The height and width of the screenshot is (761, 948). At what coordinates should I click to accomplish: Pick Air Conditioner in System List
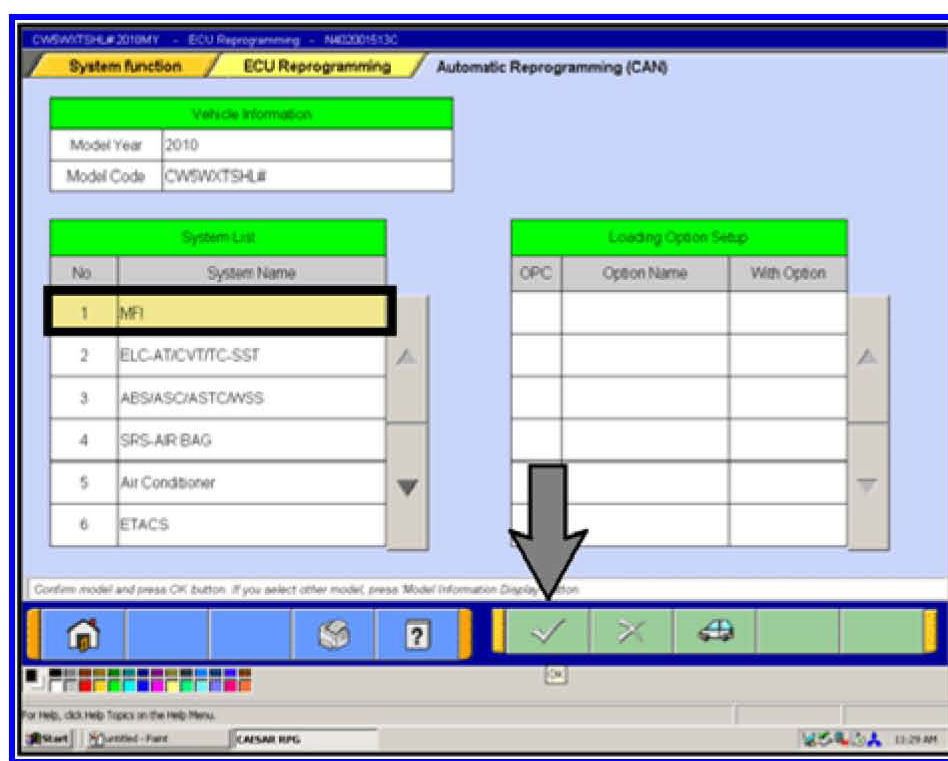coord(250,482)
